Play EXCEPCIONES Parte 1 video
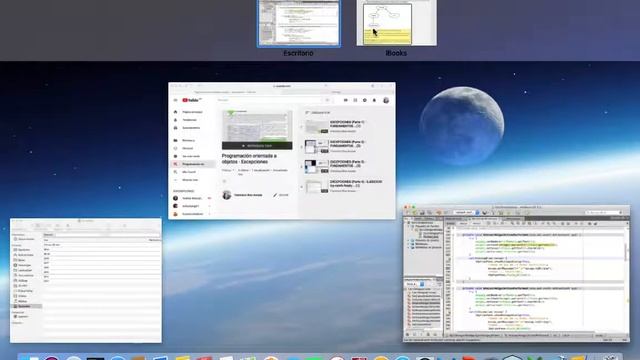The width and height of the screenshot is (640, 360). pyautogui.click(x=343, y=127)
